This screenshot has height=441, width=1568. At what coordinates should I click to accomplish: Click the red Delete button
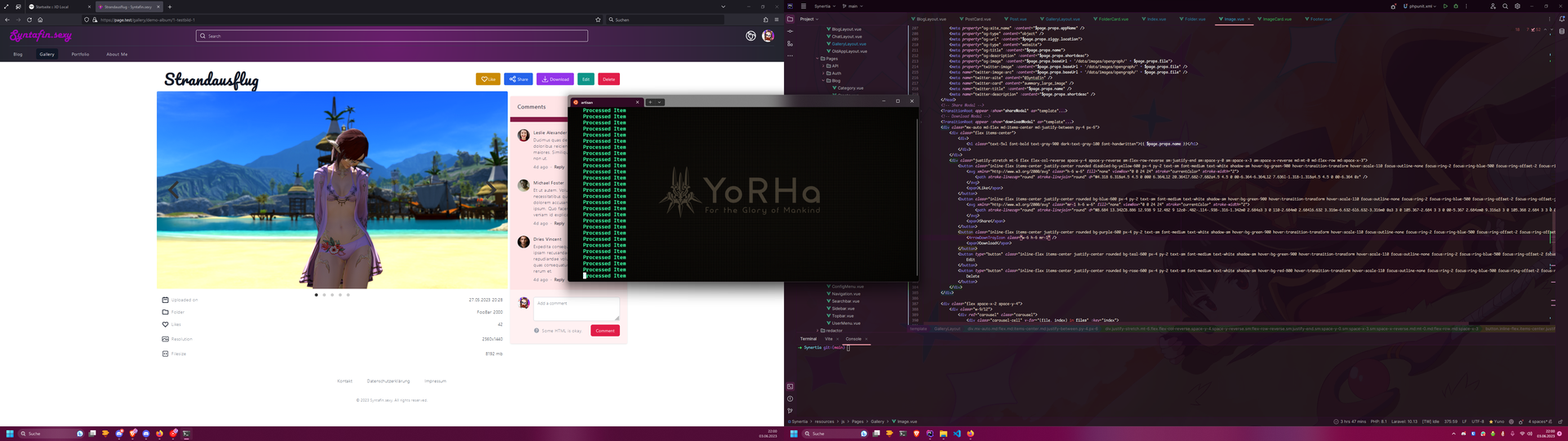pos(608,79)
